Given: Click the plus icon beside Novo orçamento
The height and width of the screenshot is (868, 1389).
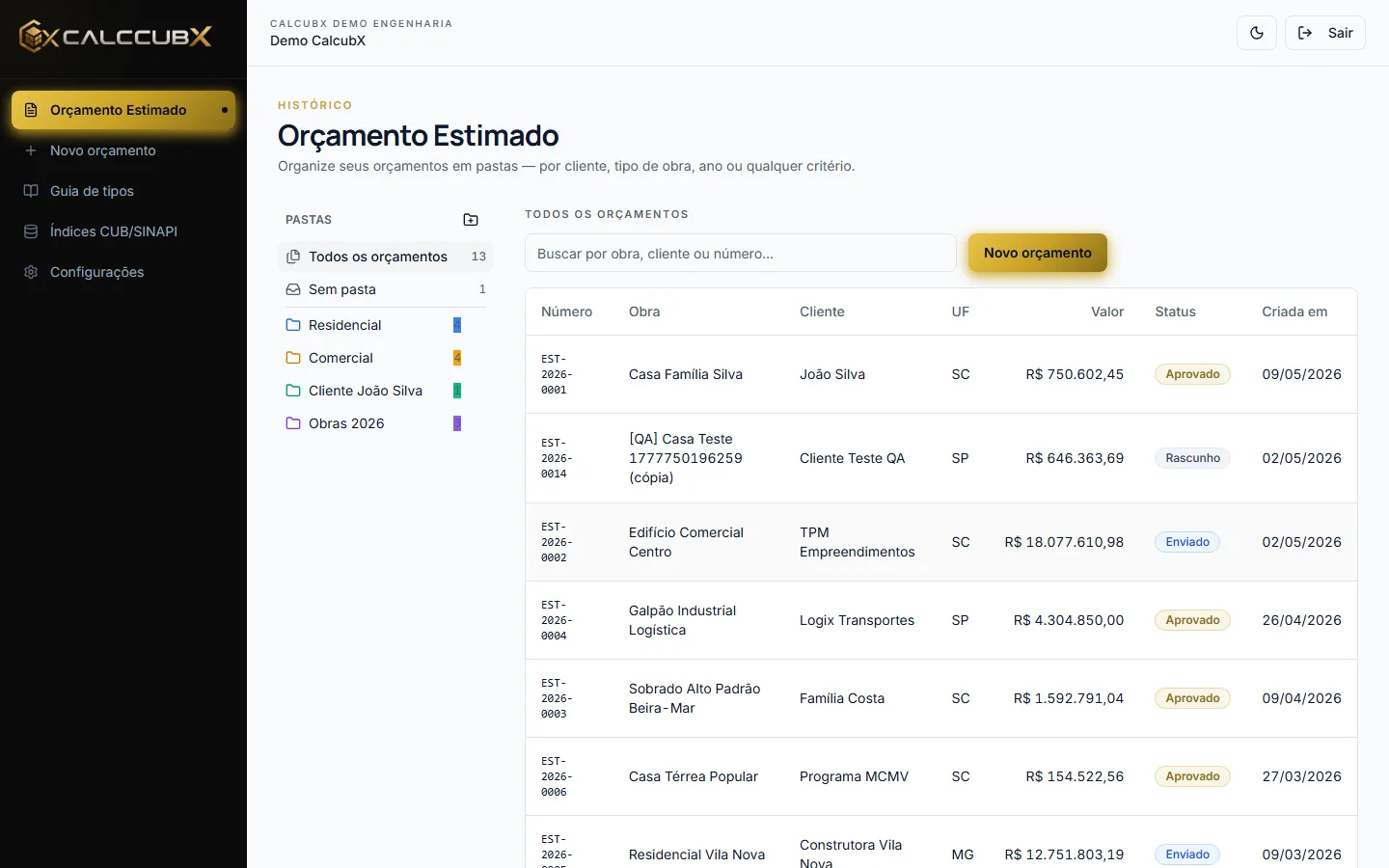Looking at the screenshot, I should 31,150.
